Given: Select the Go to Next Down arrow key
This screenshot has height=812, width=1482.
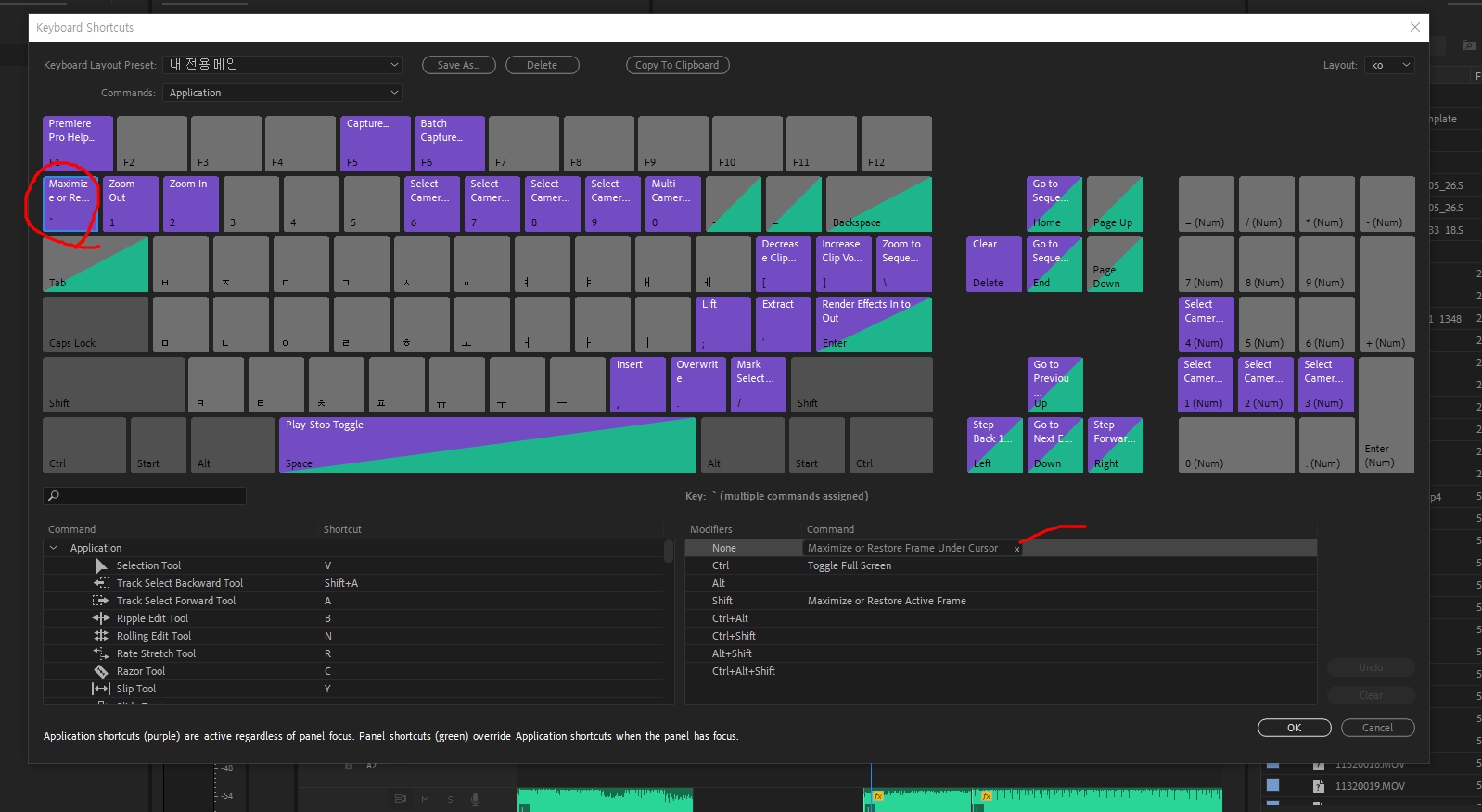Looking at the screenshot, I should coord(1054,445).
